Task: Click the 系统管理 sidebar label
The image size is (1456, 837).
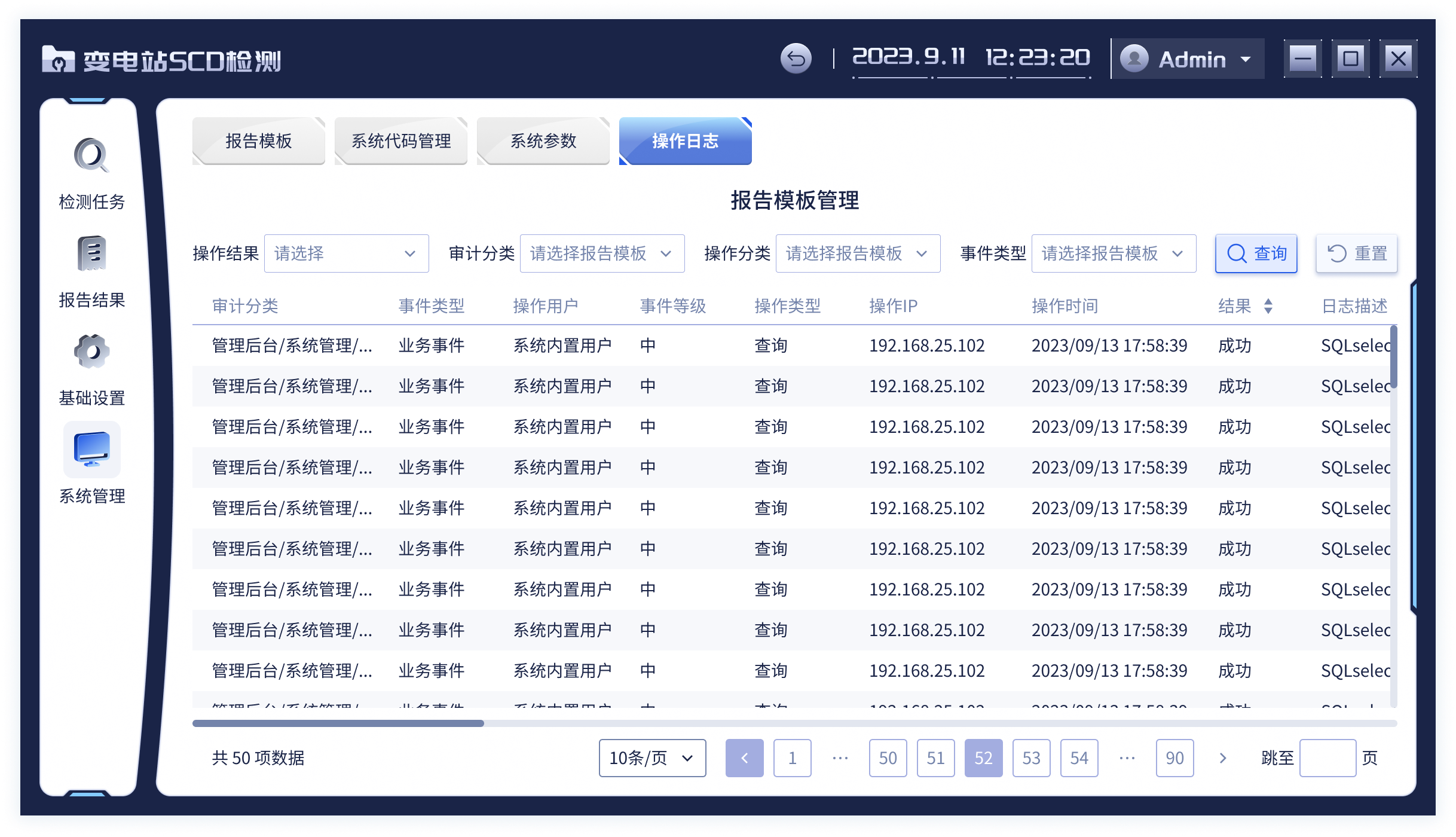Action: (92, 496)
